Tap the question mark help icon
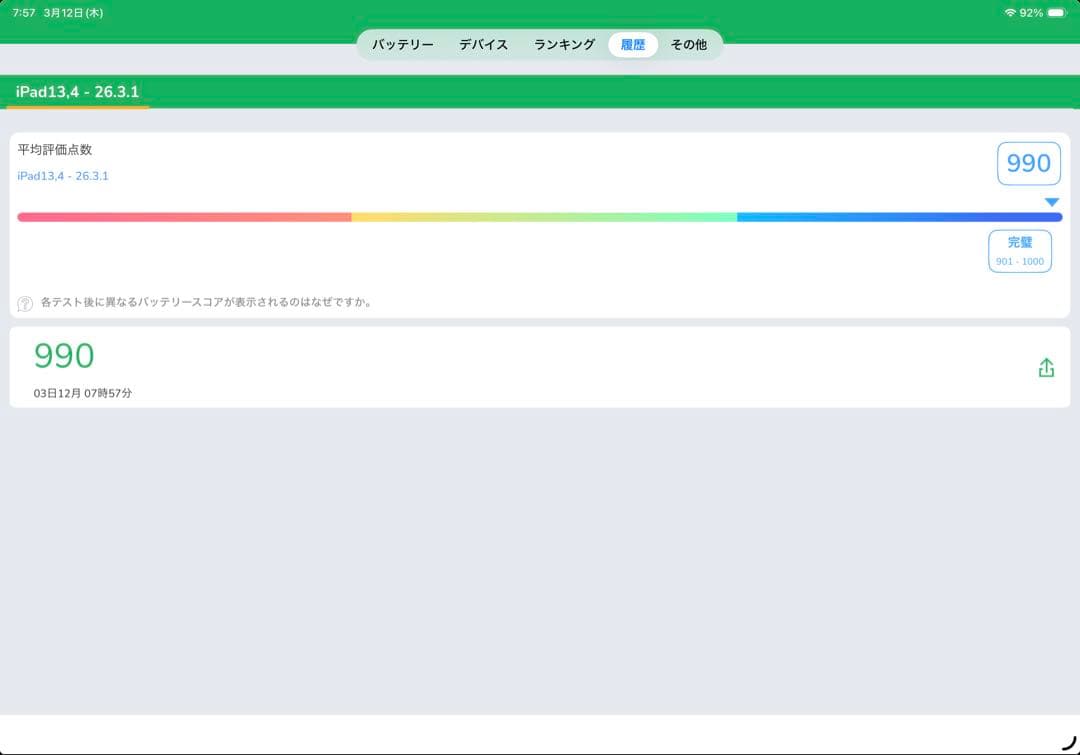Image resolution: width=1080 pixels, height=755 pixels. coord(25,303)
